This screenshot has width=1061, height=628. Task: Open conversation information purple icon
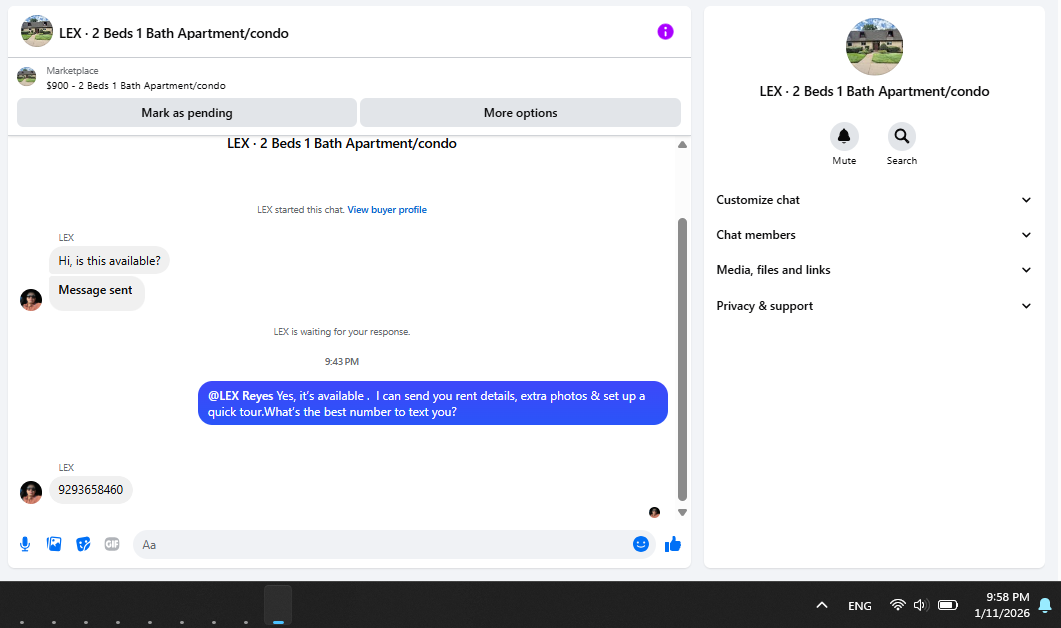click(x=665, y=32)
